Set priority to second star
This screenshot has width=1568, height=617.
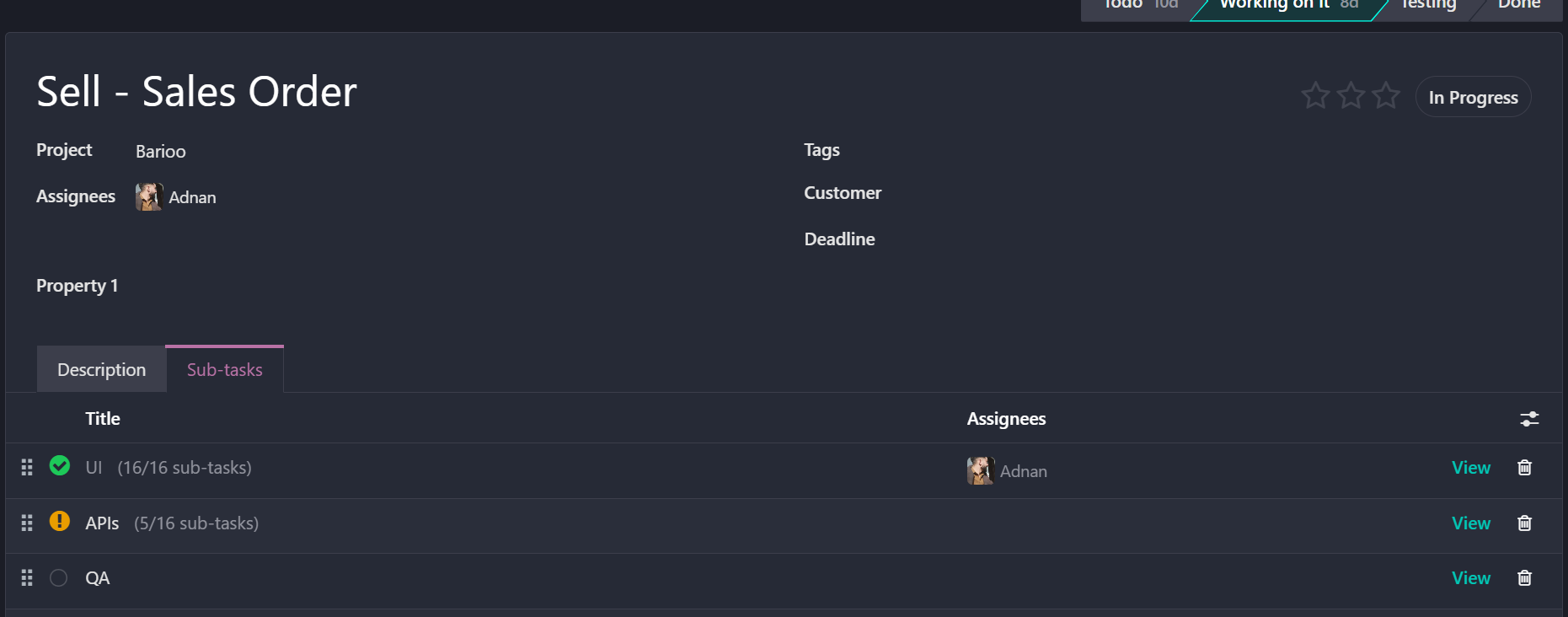tap(1351, 96)
